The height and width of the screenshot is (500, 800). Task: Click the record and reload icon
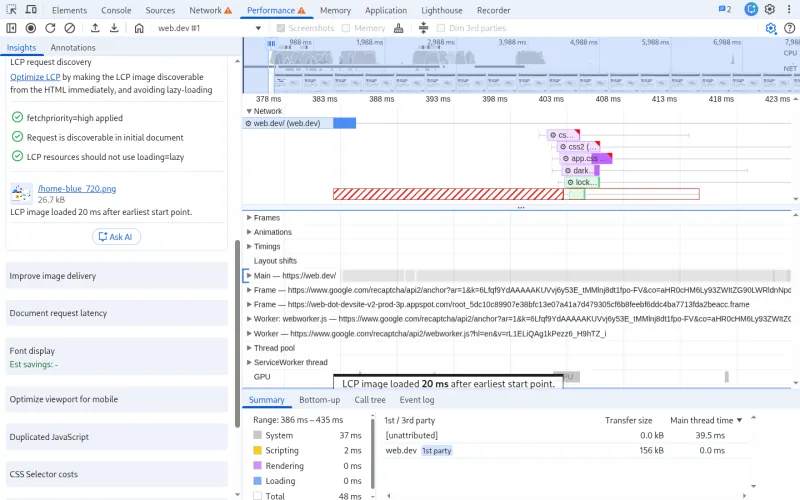[50, 28]
